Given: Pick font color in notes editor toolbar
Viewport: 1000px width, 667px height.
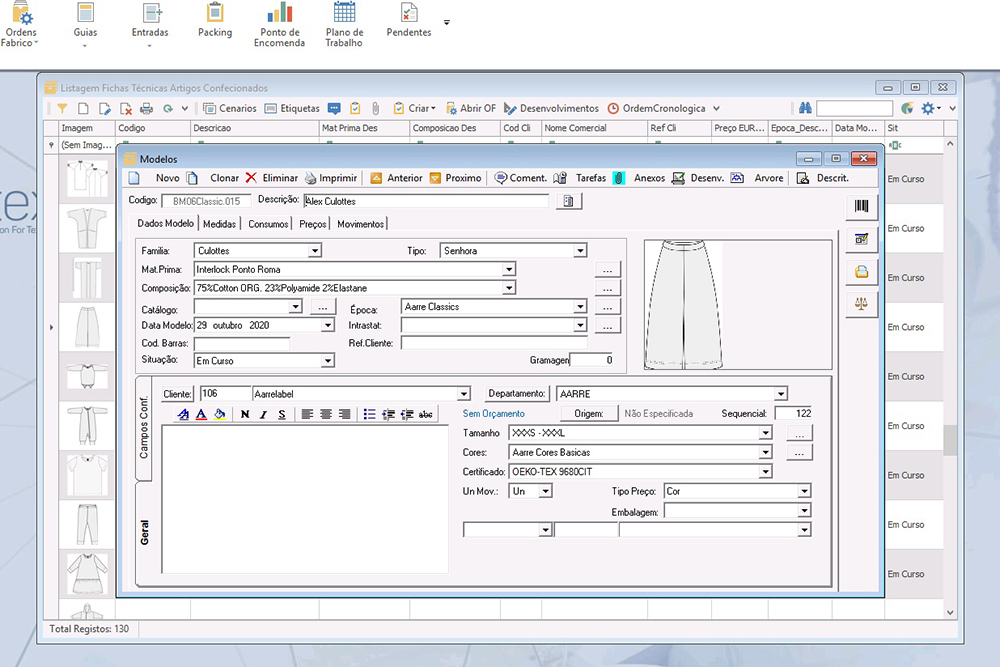Looking at the screenshot, I should click(x=201, y=414).
